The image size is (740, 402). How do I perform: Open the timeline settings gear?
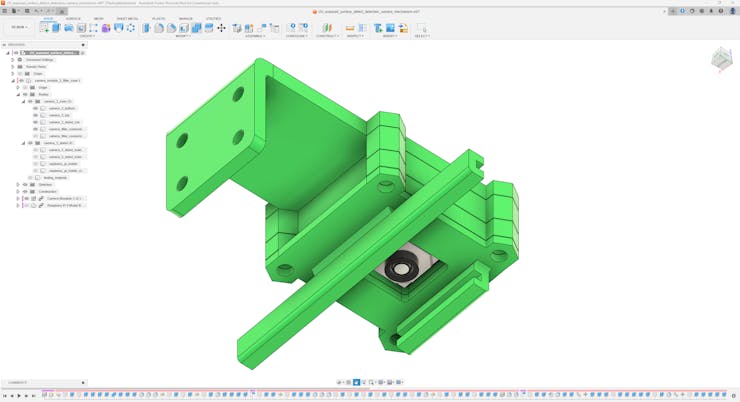coord(733,395)
